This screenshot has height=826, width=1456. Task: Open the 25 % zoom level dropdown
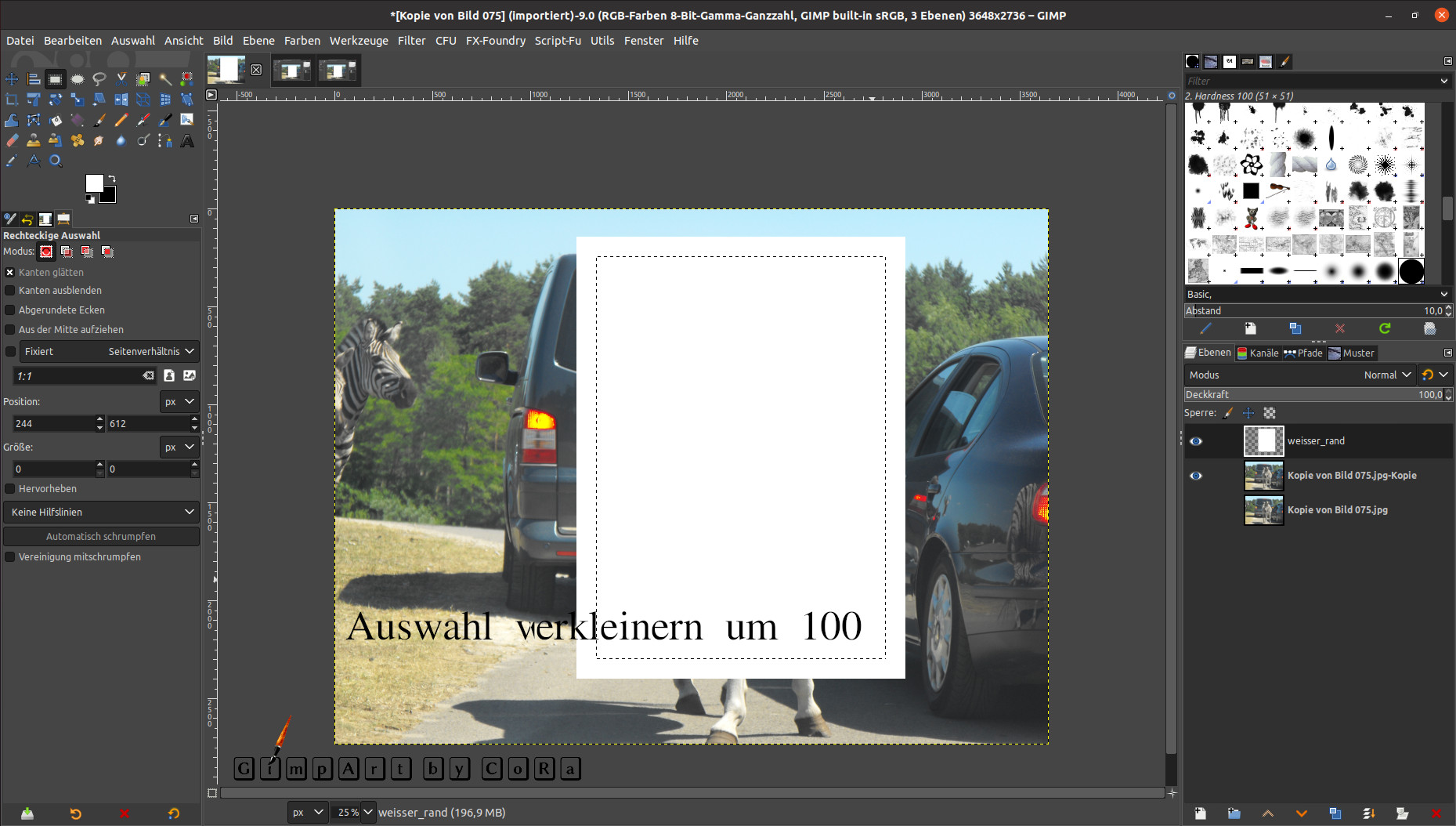coord(367,813)
